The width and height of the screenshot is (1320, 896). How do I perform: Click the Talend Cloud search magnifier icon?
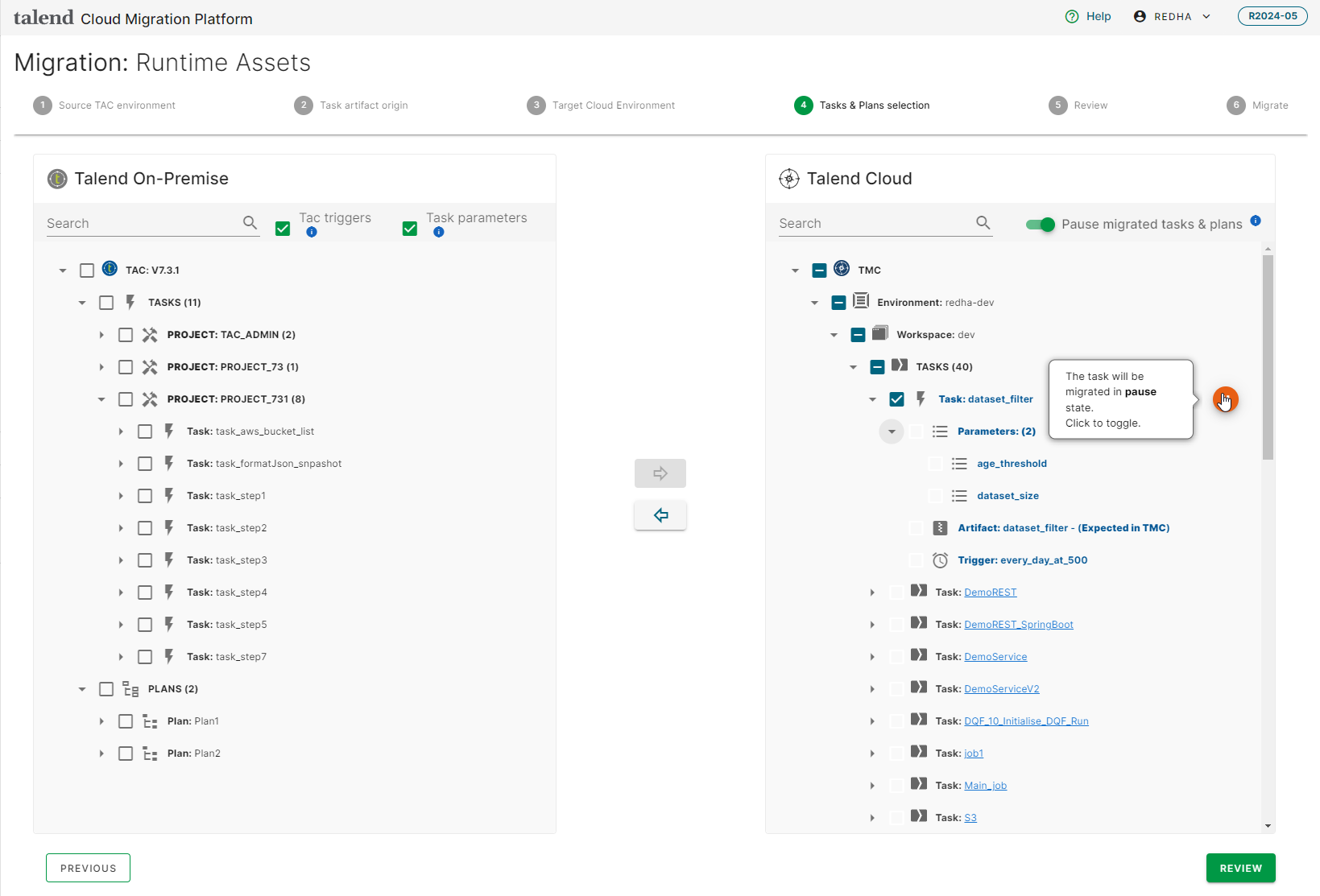(983, 223)
